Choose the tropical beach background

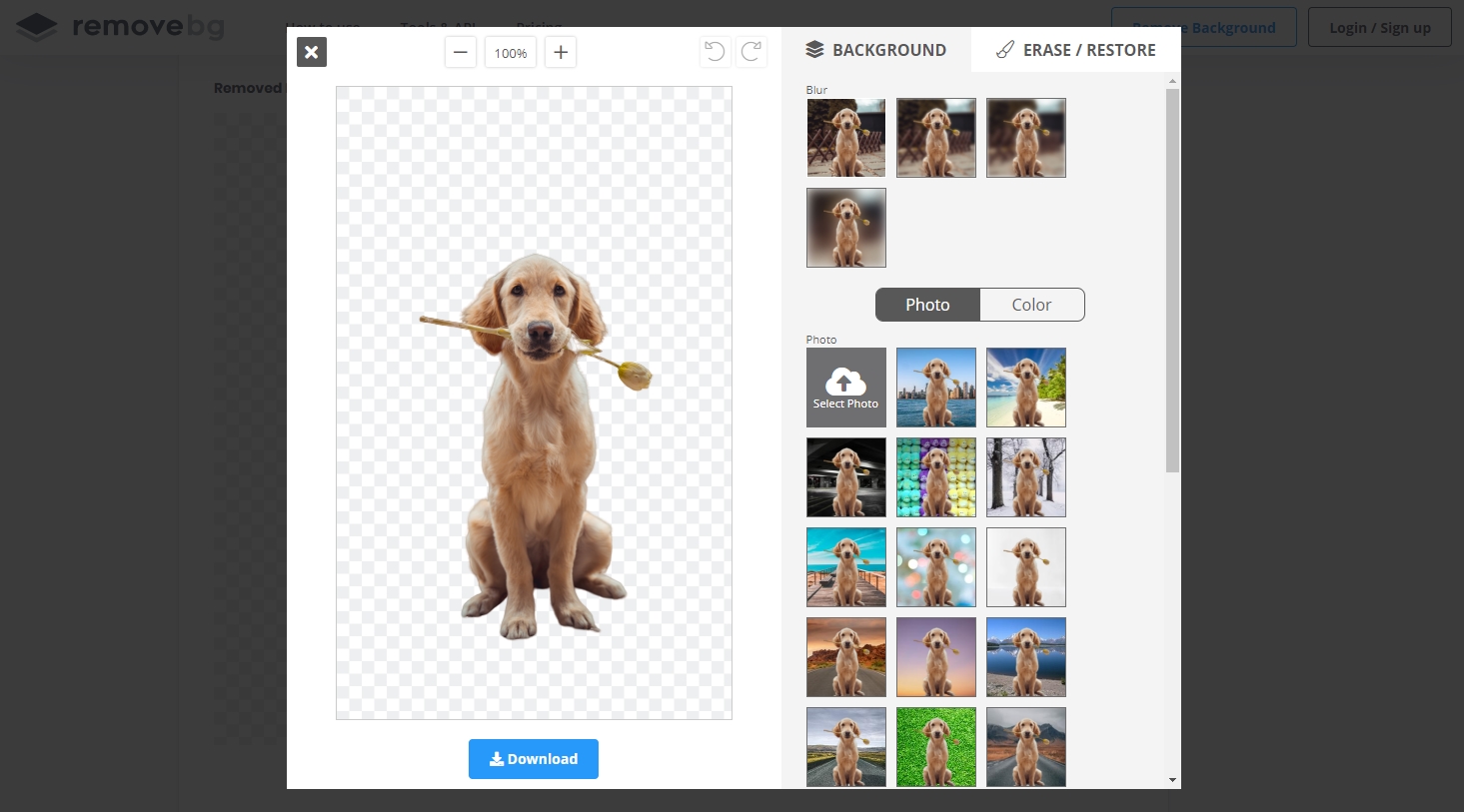tap(1026, 388)
